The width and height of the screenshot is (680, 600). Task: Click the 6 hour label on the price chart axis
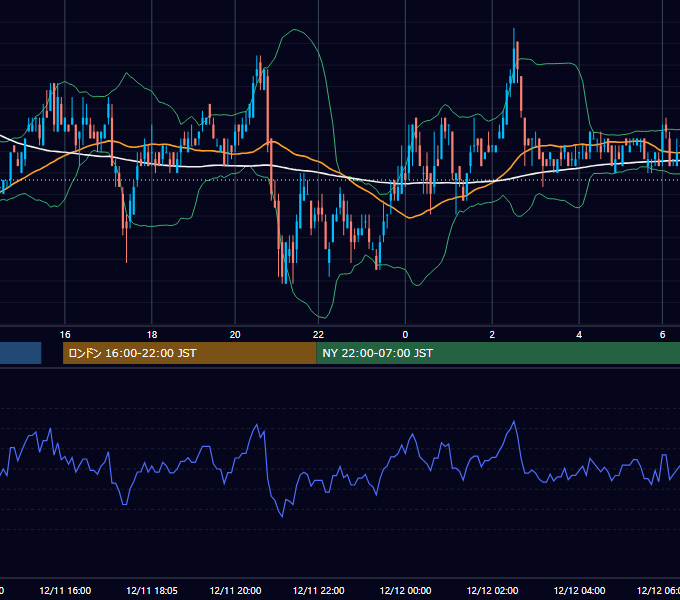coord(662,335)
